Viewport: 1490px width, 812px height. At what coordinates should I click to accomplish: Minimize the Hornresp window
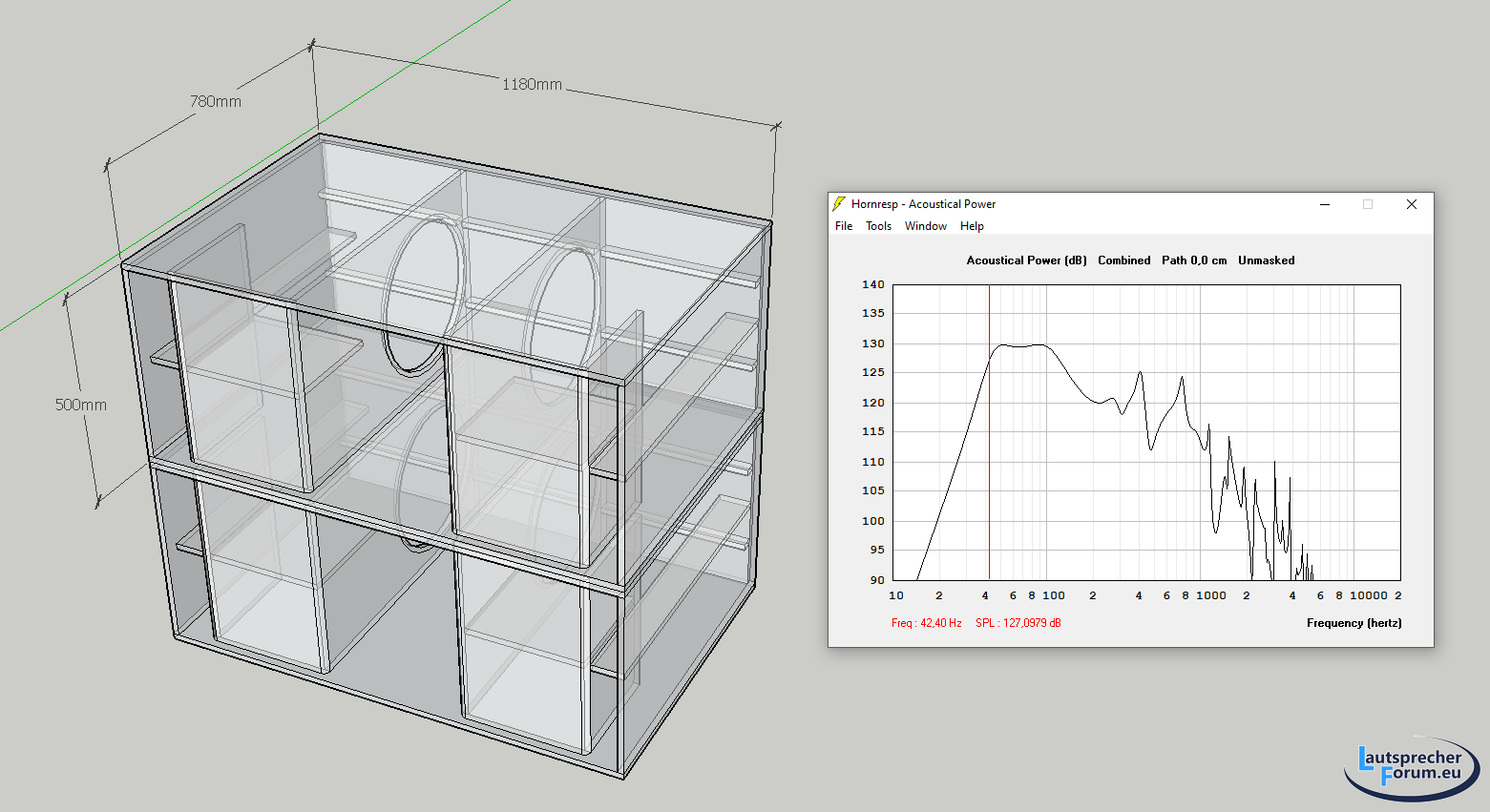click(1325, 204)
